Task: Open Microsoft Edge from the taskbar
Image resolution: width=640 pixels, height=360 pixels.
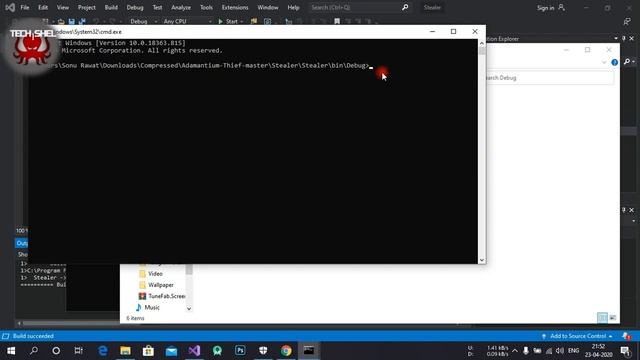Action: (102, 351)
